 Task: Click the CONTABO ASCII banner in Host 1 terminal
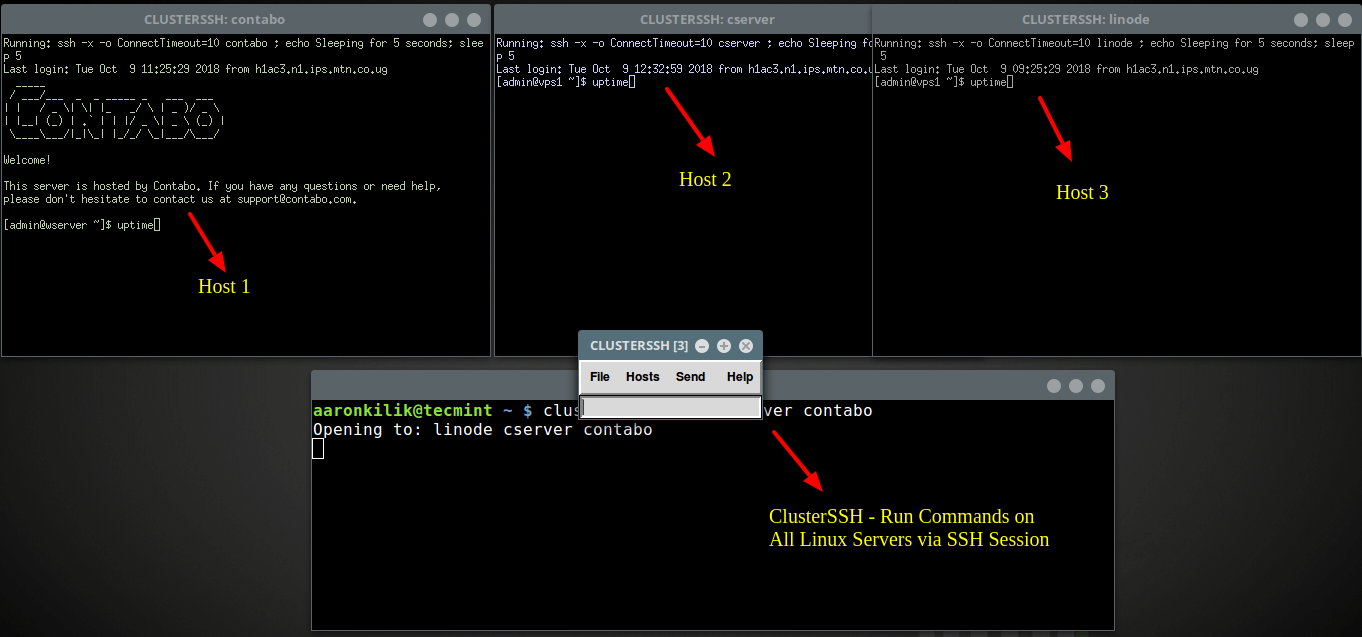pyautogui.click(x=113, y=117)
